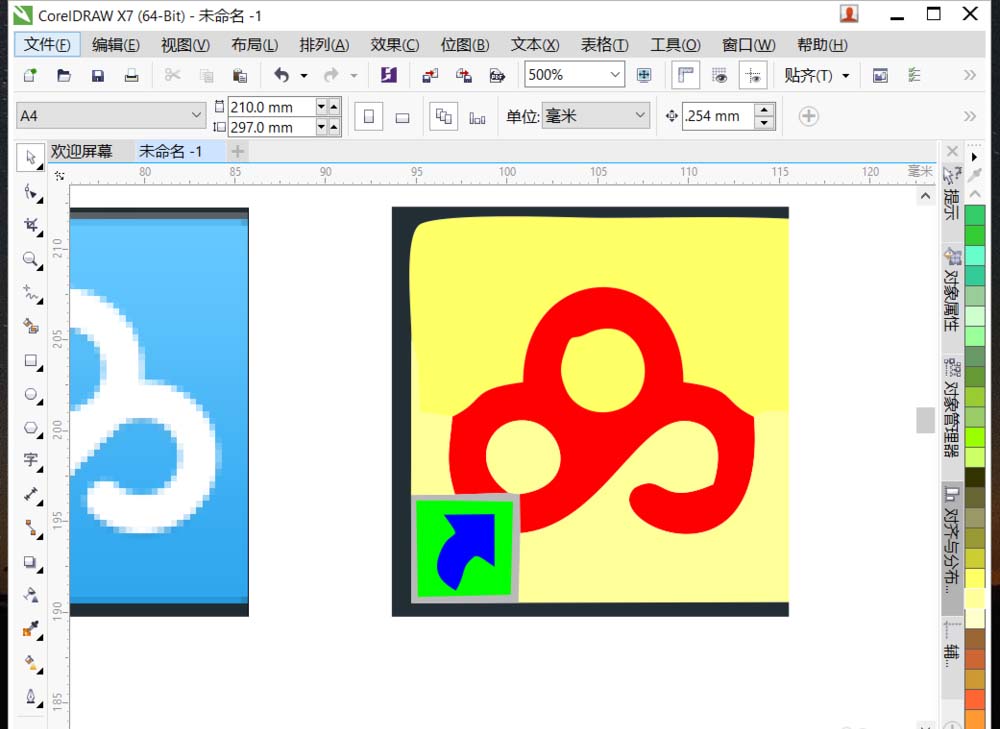Add a new document with the plus tab
Screen dimensions: 1000x729
pyautogui.click(x=238, y=151)
